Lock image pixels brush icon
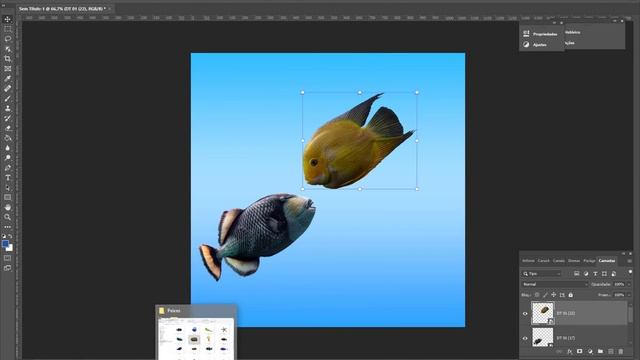The height and width of the screenshot is (360, 640). [x=545, y=295]
